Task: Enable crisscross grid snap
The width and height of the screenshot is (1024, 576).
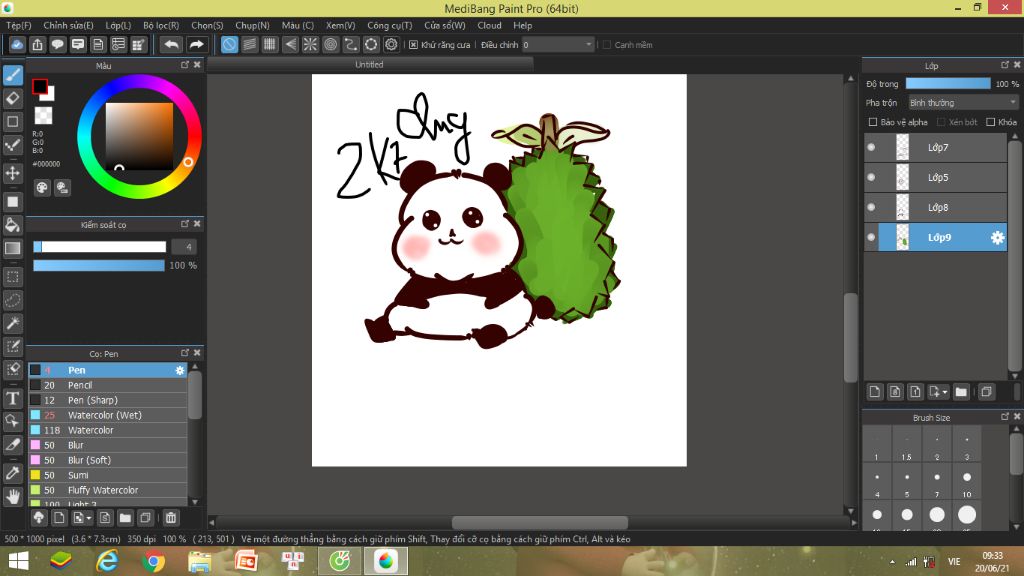Action: [x=270, y=44]
